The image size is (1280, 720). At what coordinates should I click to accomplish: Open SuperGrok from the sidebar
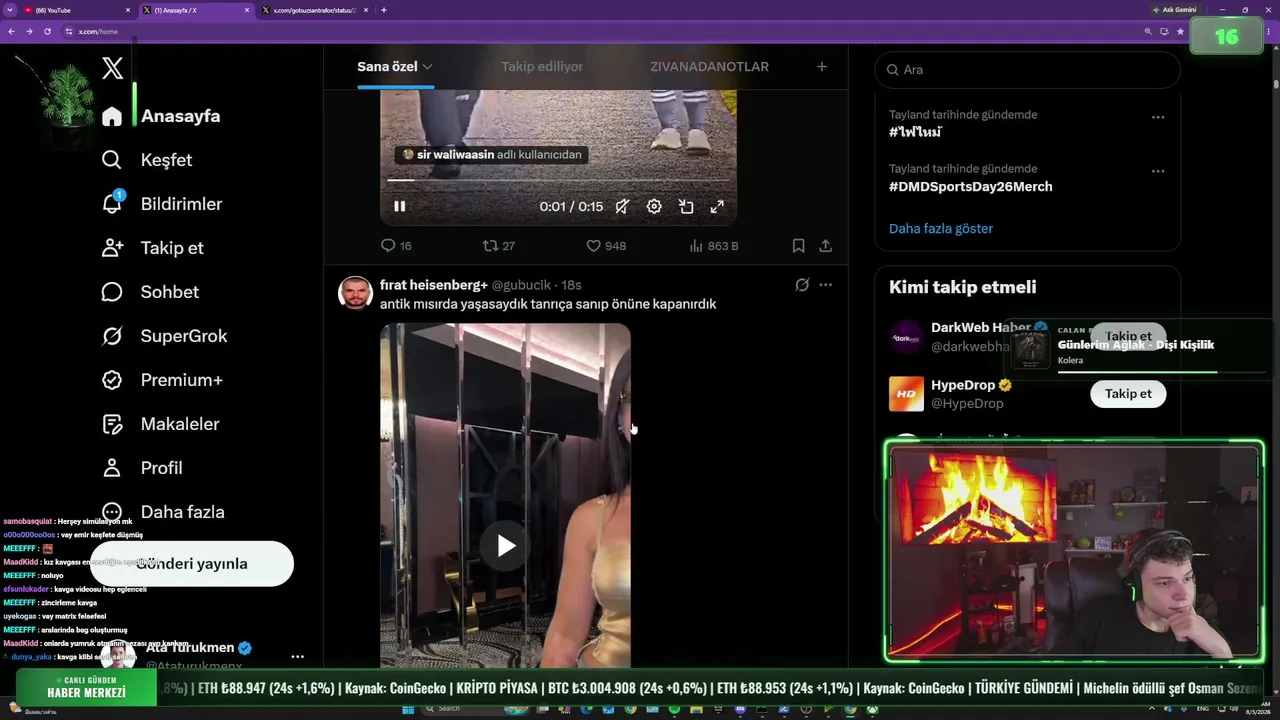coord(164,336)
